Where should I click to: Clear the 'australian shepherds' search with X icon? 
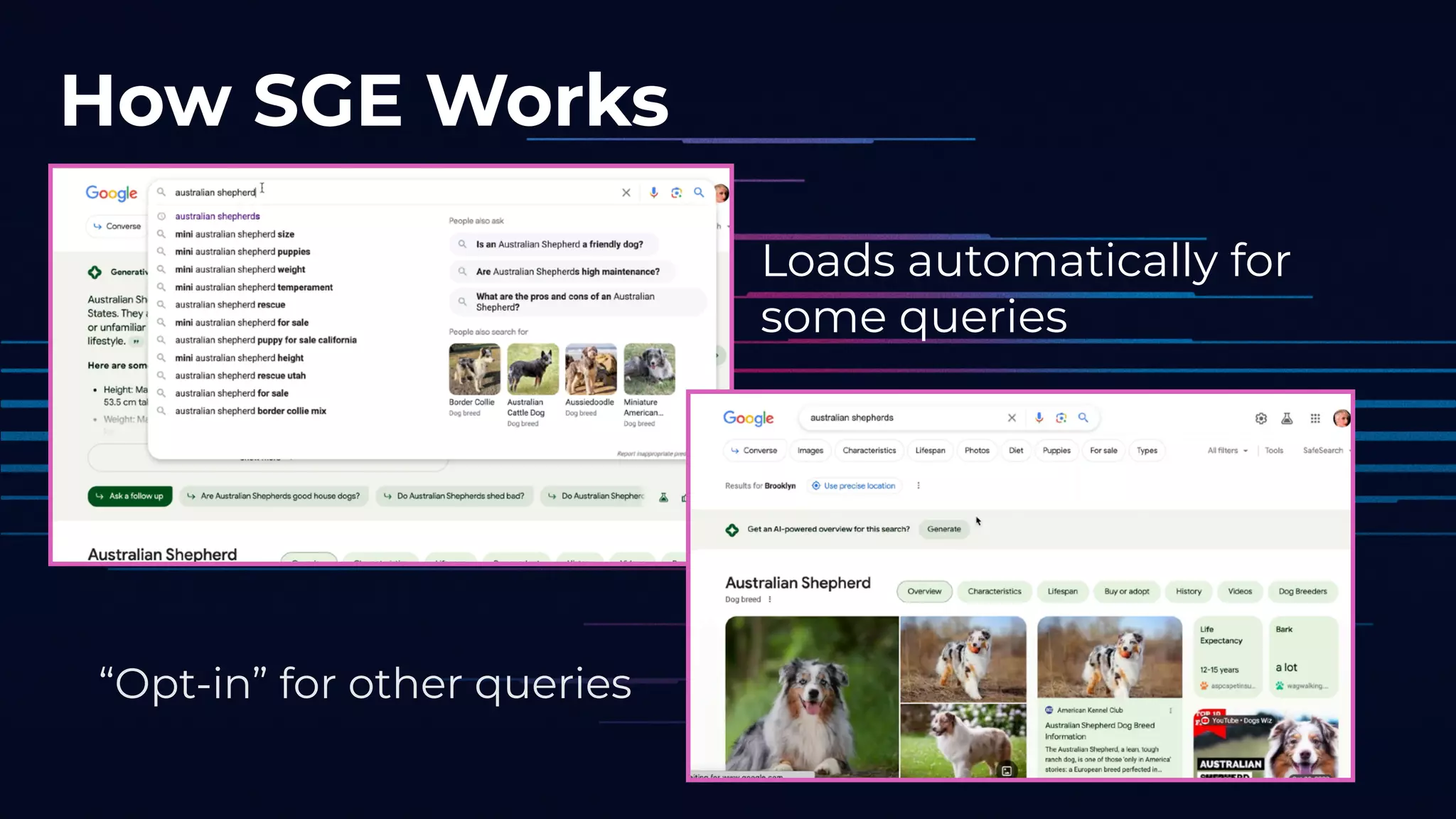(1012, 418)
